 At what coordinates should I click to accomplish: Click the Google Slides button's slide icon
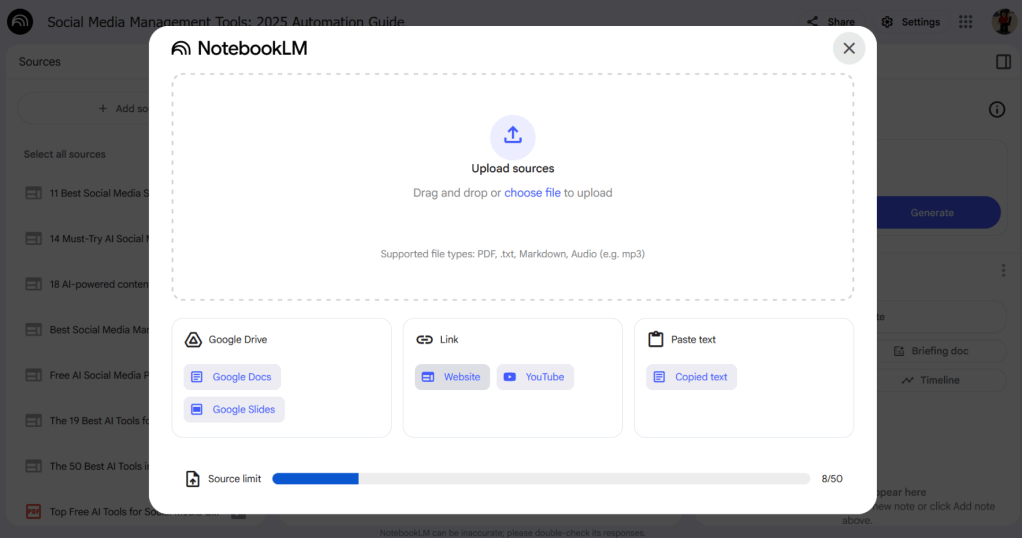point(197,410)
